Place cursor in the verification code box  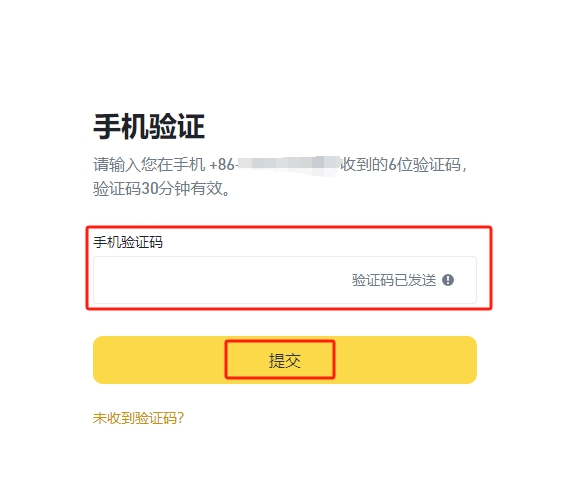coord(285,280)
